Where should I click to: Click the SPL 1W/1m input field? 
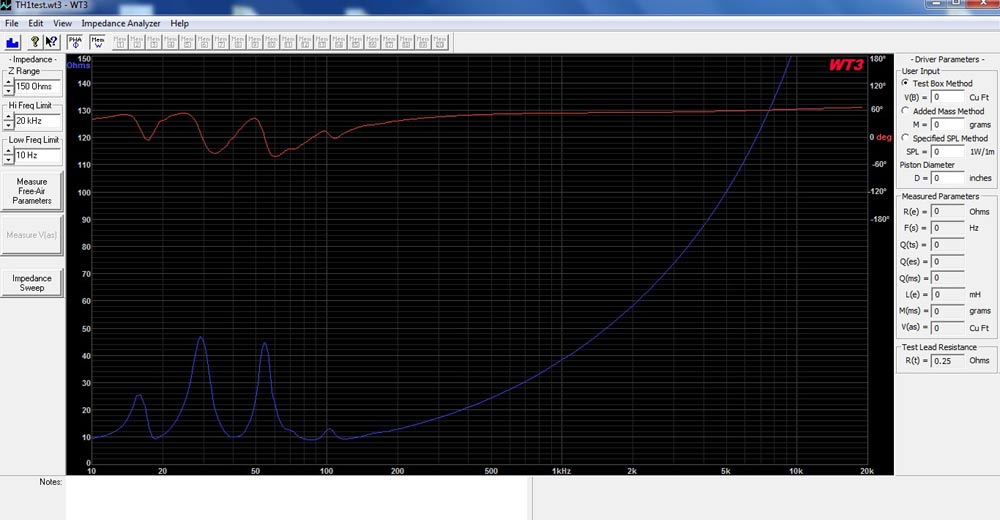tap(948, 152)
